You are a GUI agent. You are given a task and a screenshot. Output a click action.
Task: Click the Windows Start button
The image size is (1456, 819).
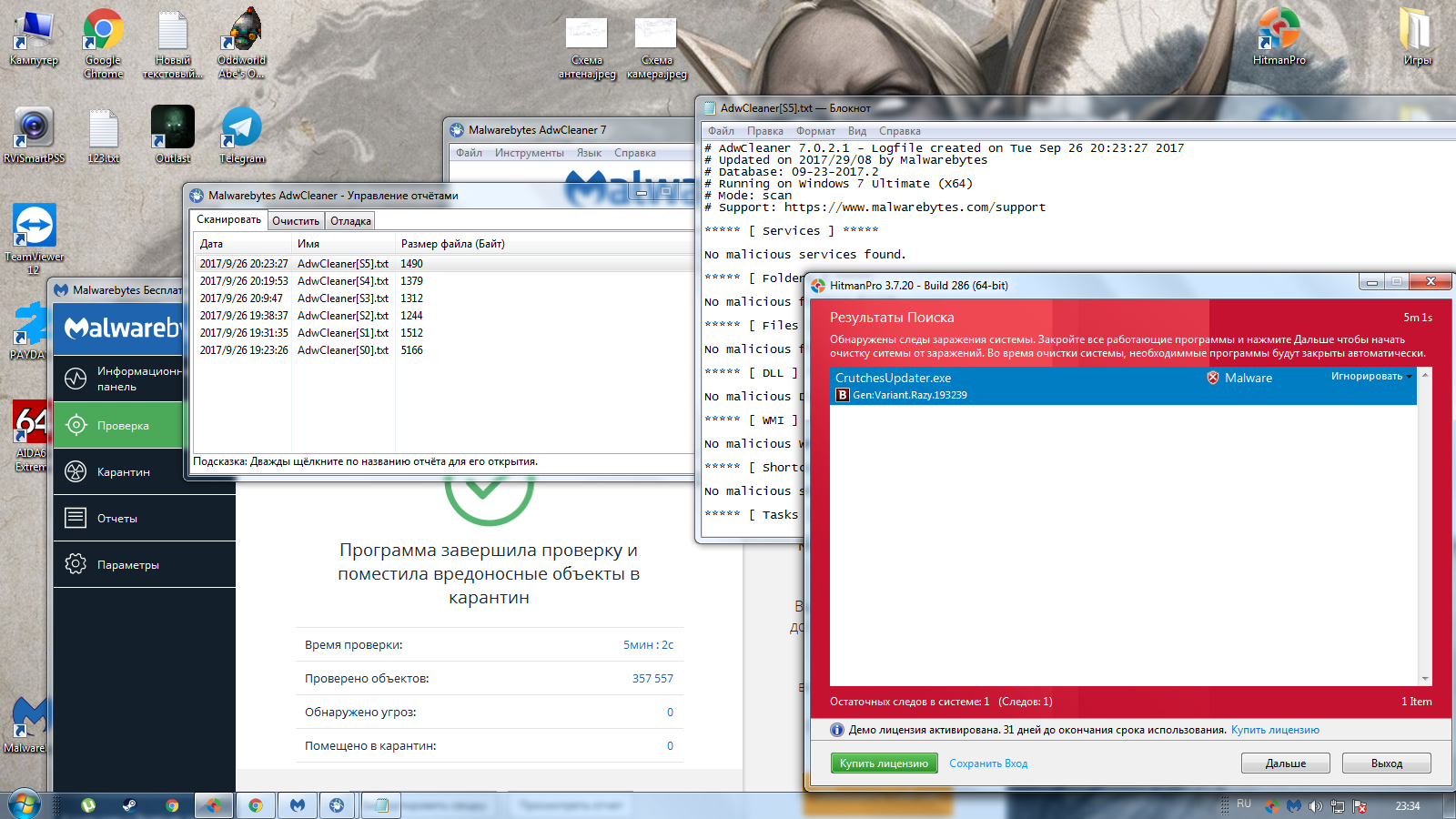[24, 804]
